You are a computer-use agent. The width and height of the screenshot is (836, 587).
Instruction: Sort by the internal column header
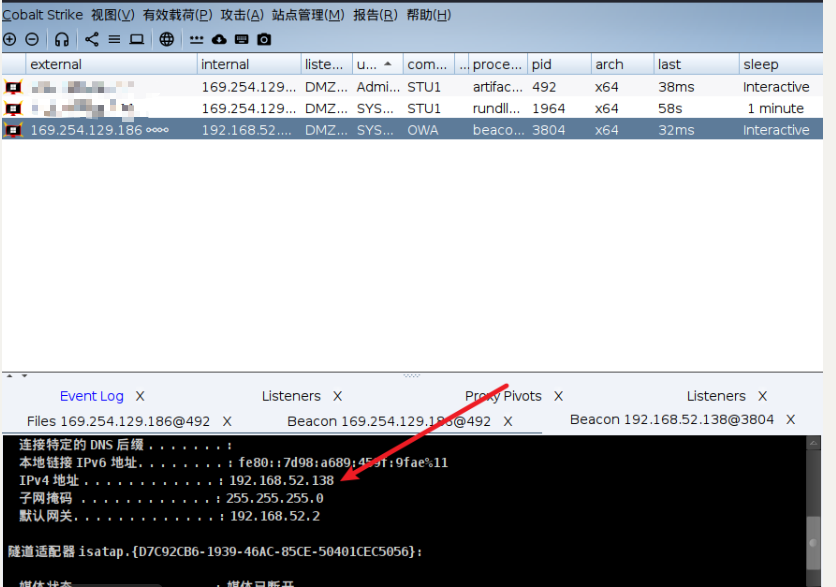coord(248,65)
